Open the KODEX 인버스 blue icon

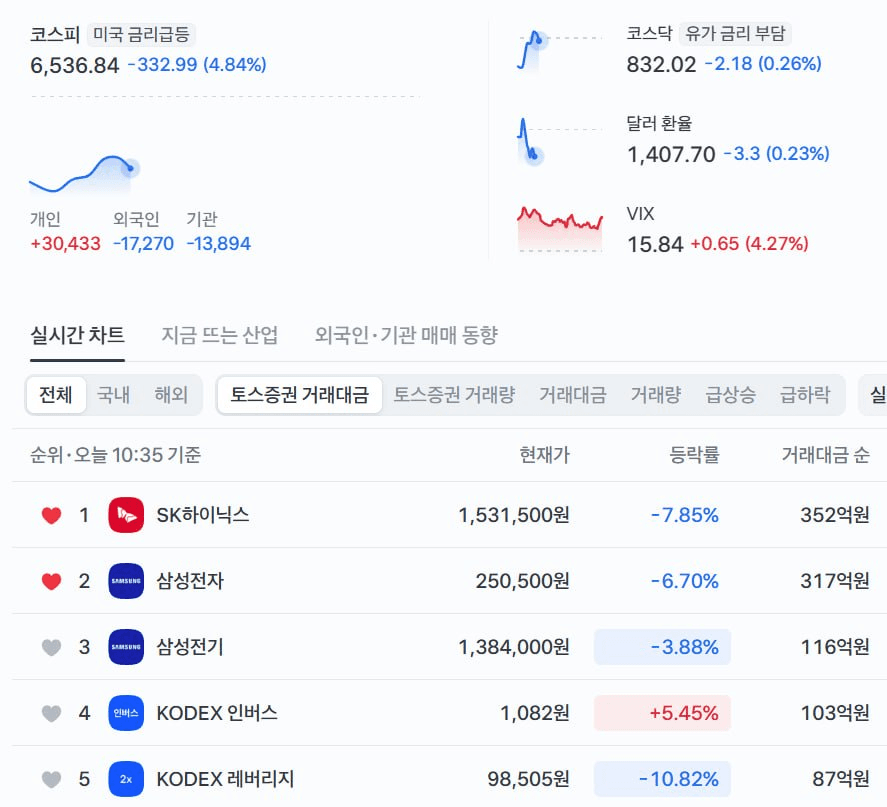[x=126, y=713]
